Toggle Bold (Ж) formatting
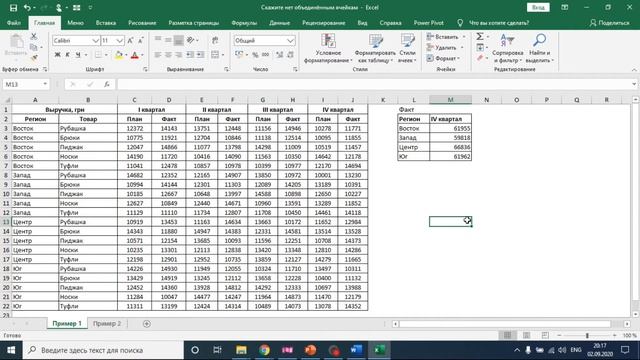 coord(58,55)
